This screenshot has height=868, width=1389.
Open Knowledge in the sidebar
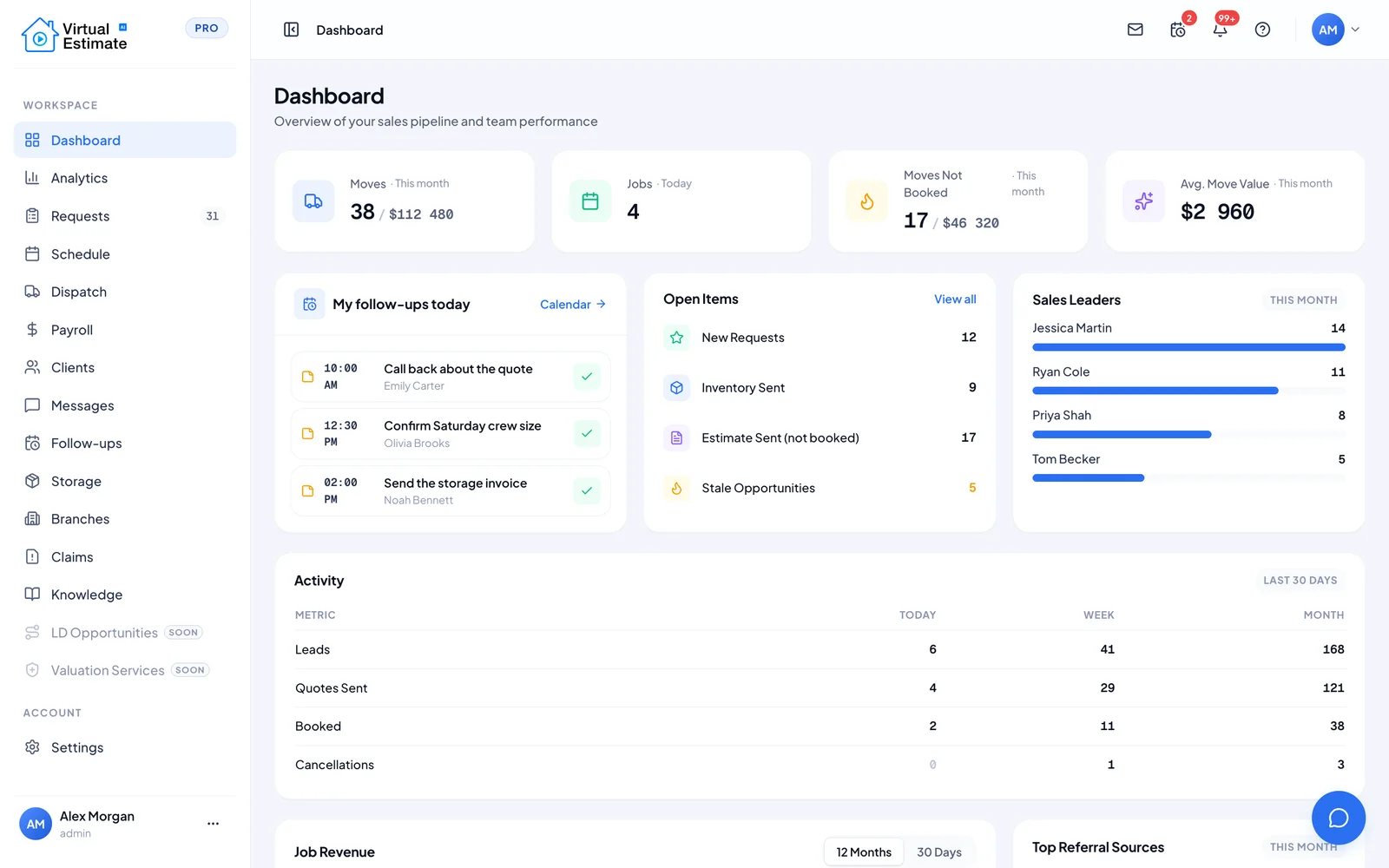[125, 595]
